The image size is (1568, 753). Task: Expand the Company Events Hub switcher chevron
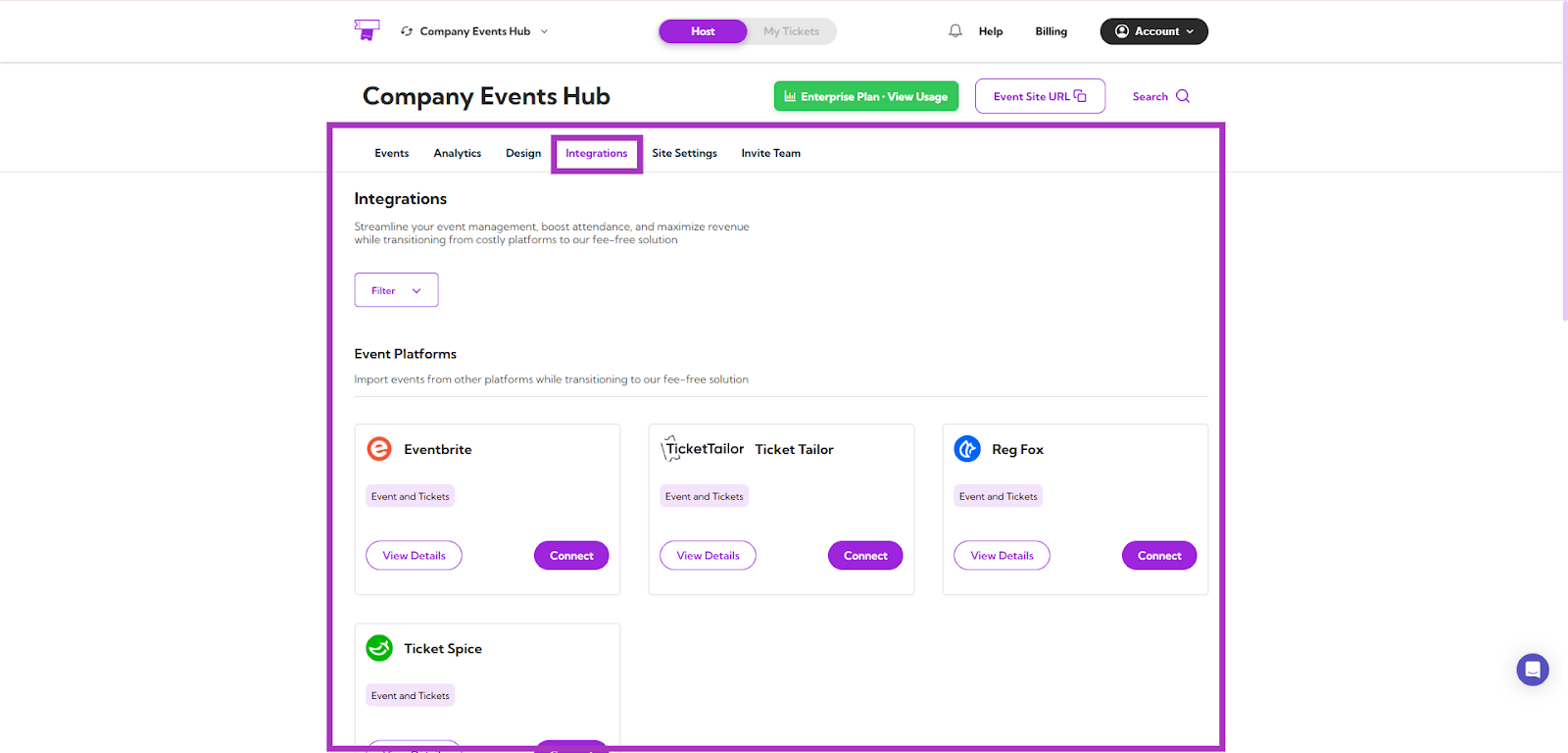(544, 31)
